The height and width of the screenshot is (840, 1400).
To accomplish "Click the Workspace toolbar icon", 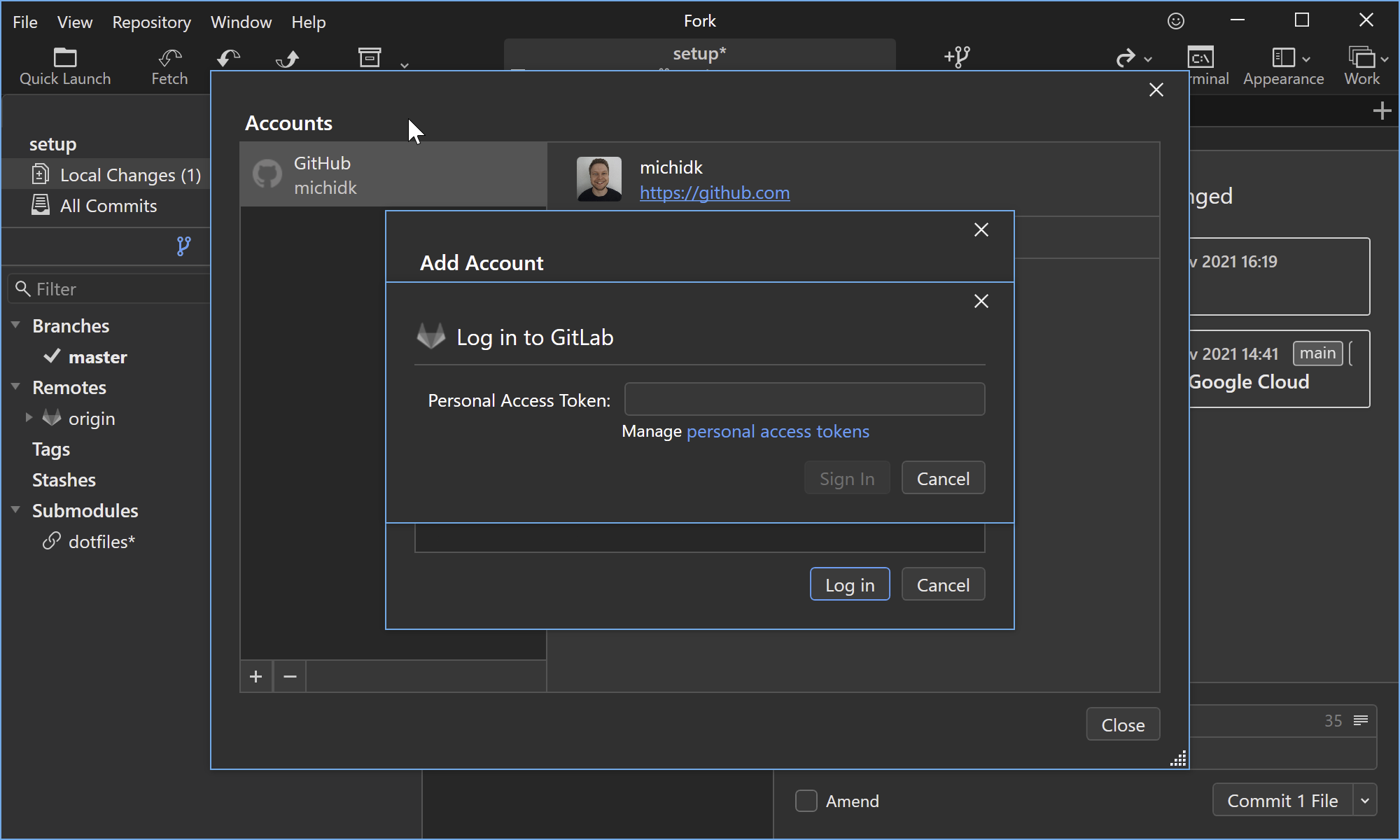I will coord(1361,57).
